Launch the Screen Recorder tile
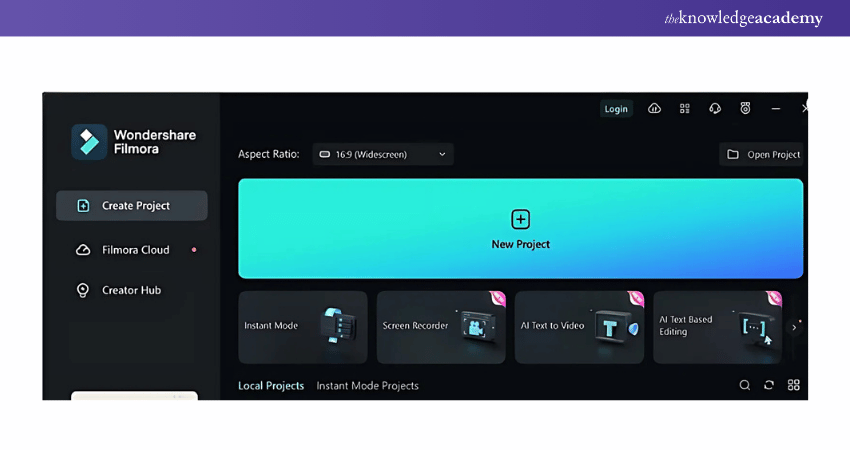The height and width of the screenshot is (450, 850). [x=441, y=327]
